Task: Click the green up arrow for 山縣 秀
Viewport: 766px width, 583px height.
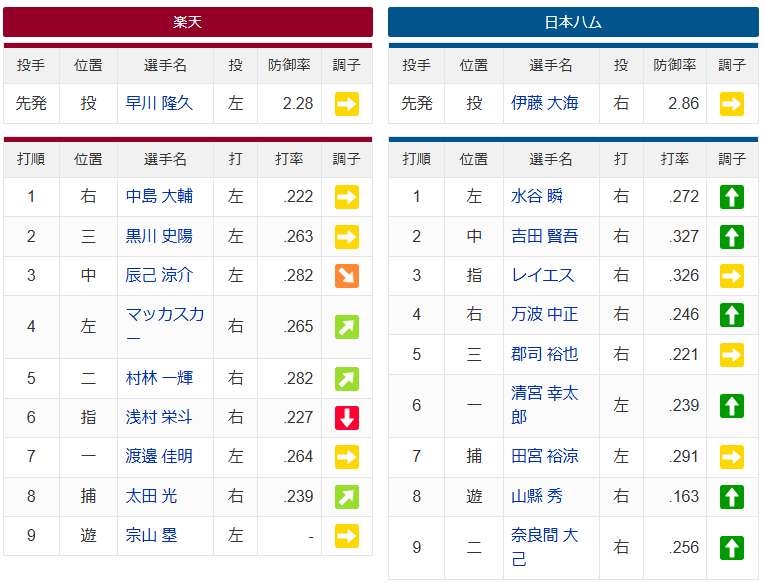Action: [732, 497]
